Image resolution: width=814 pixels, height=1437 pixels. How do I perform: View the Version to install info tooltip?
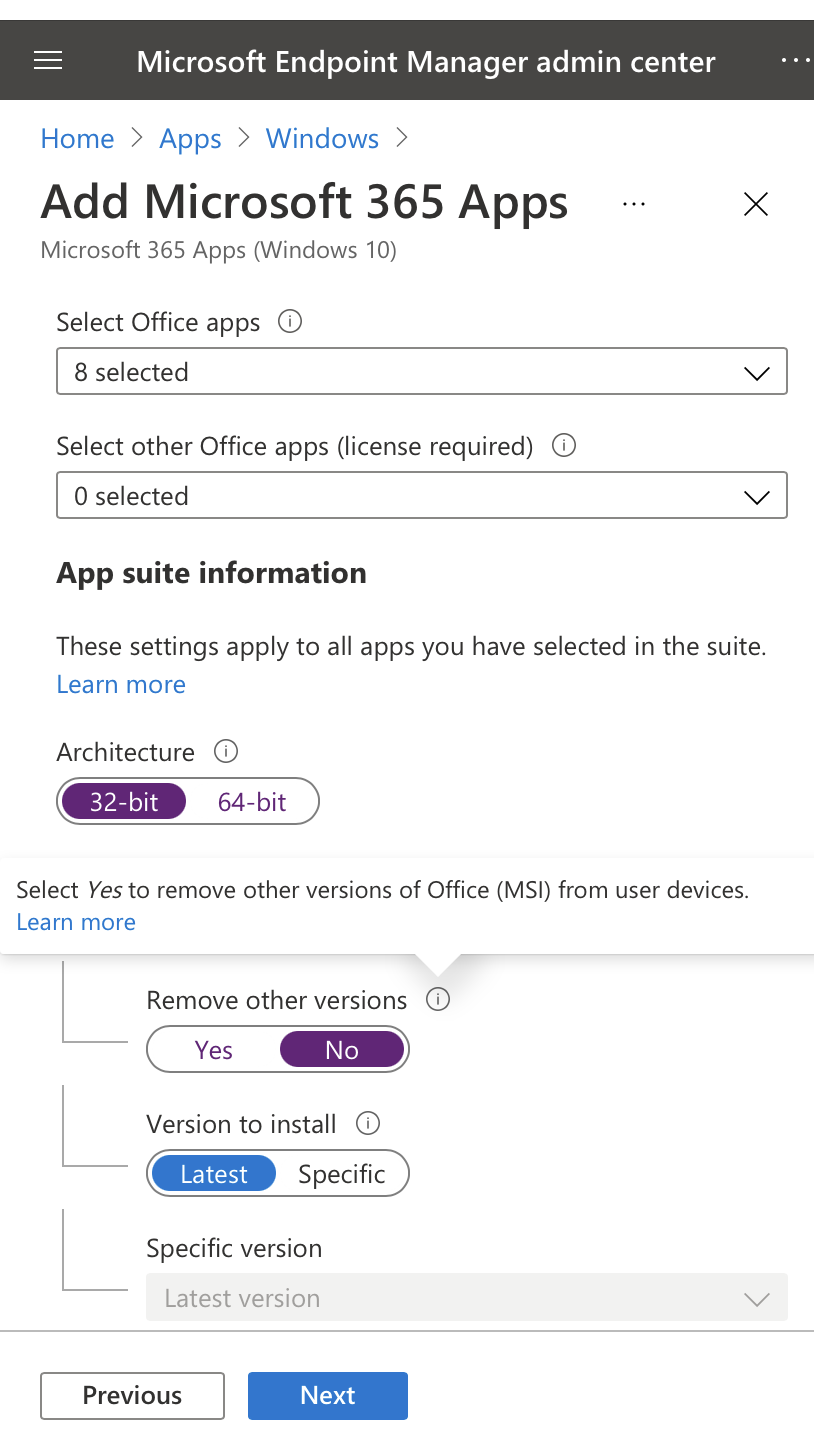pos(368,1123)
